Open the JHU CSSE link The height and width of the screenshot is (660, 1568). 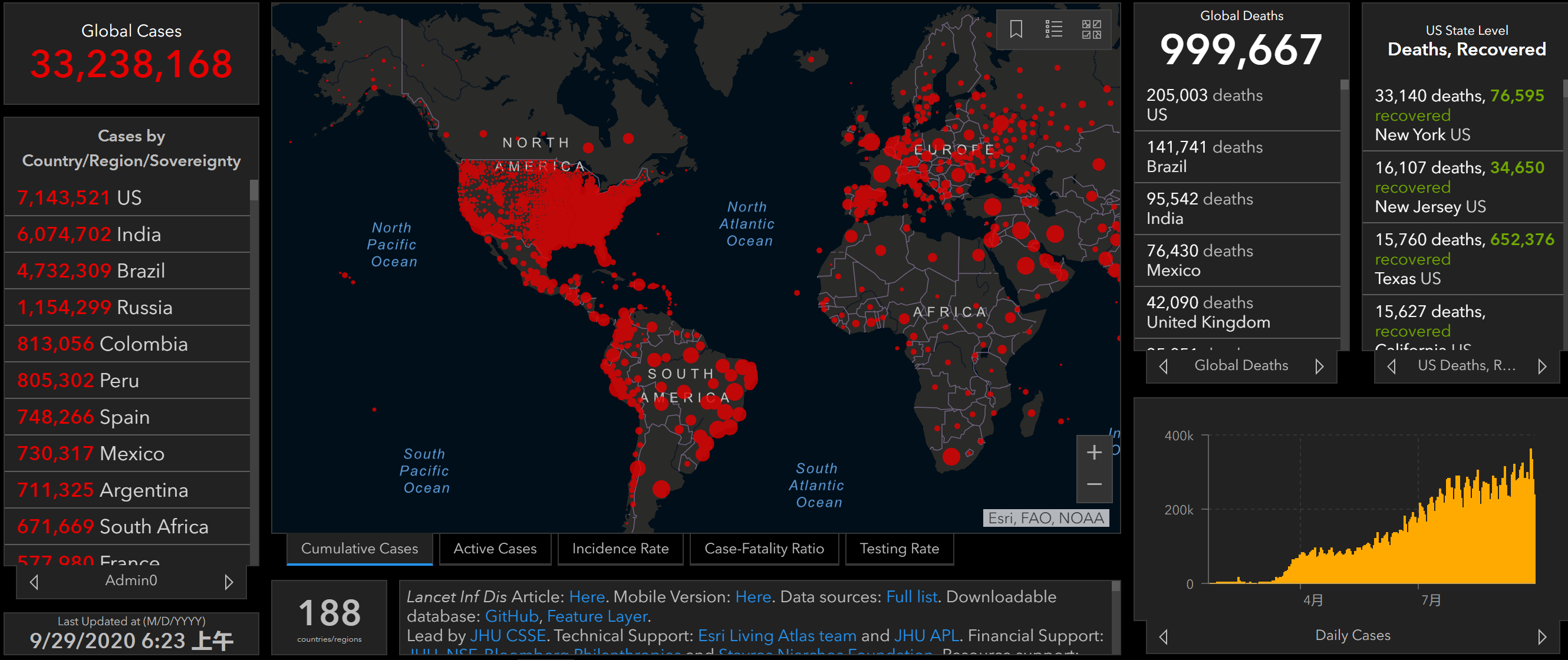pyautogui.click(x=508, y=636)
